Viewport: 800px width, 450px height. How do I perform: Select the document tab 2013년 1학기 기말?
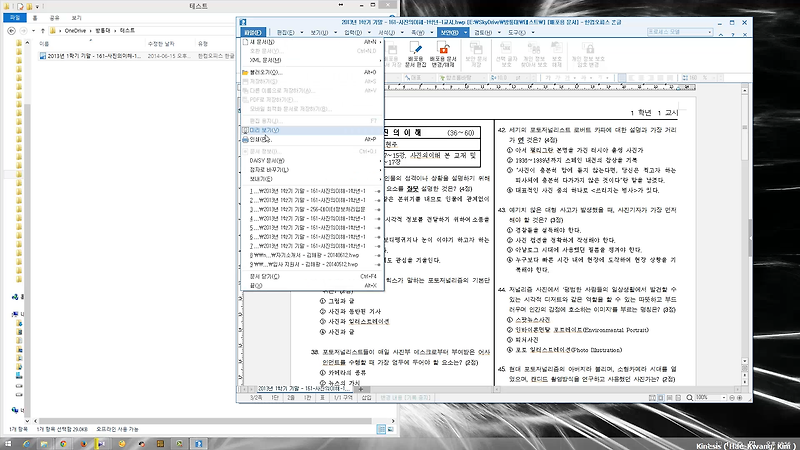pyautogui.click(x=304, y=389)
